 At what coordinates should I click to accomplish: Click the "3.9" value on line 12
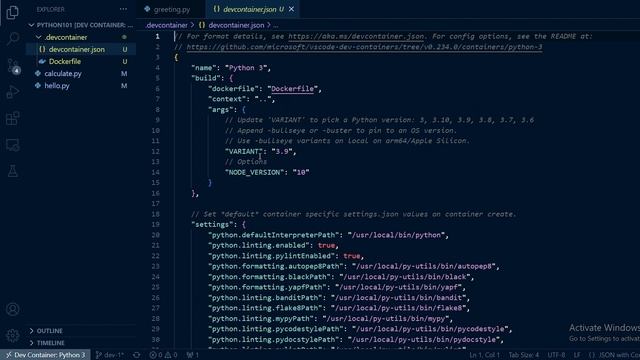click(x=282, y=151)
